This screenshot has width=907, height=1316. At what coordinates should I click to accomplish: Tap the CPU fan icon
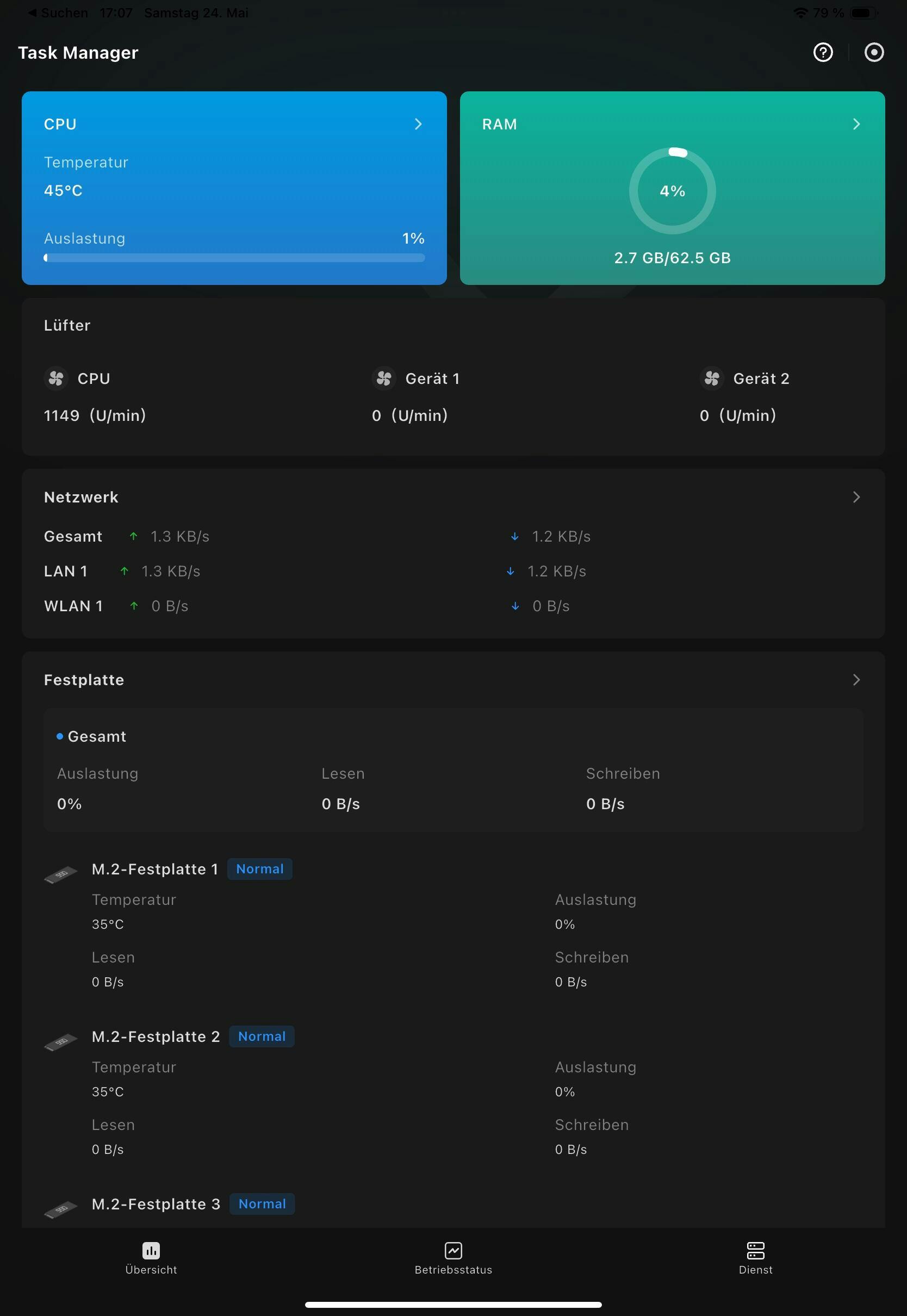[x=55, y=378]
